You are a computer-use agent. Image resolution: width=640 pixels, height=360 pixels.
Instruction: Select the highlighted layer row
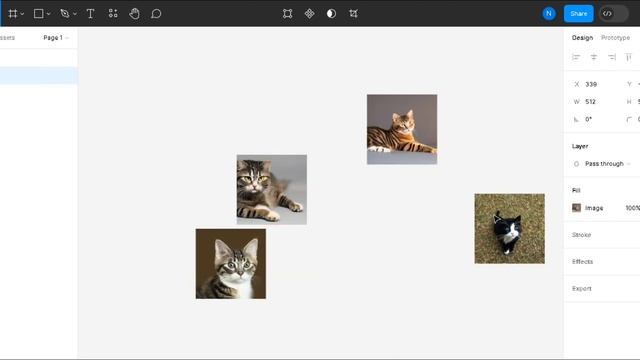pos(39,76)
